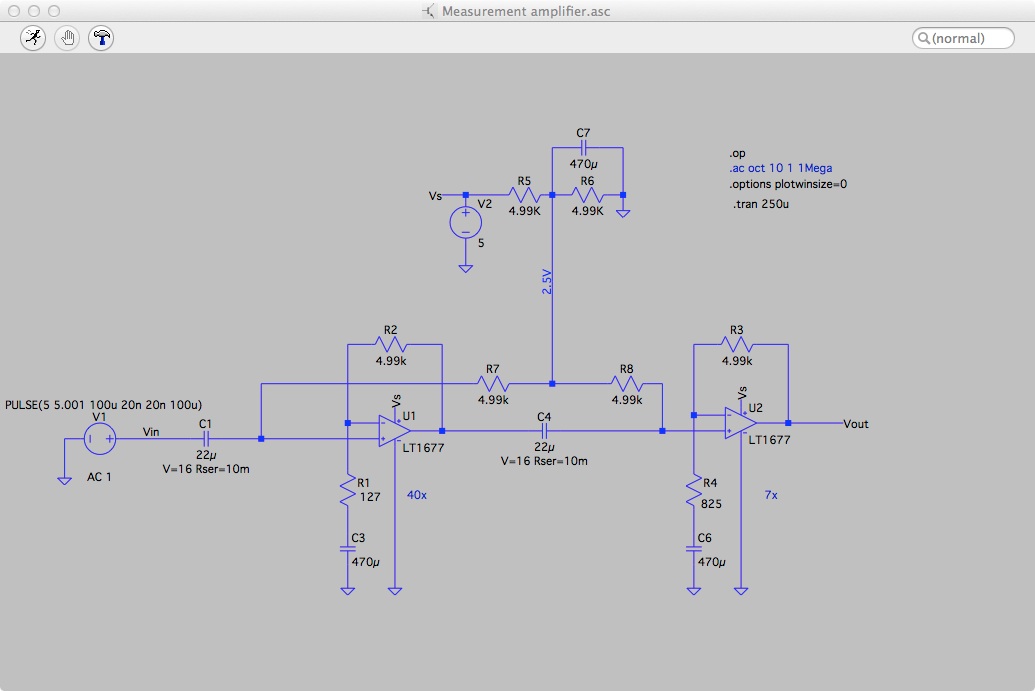Click the 7x gain comment

[771, 495]
